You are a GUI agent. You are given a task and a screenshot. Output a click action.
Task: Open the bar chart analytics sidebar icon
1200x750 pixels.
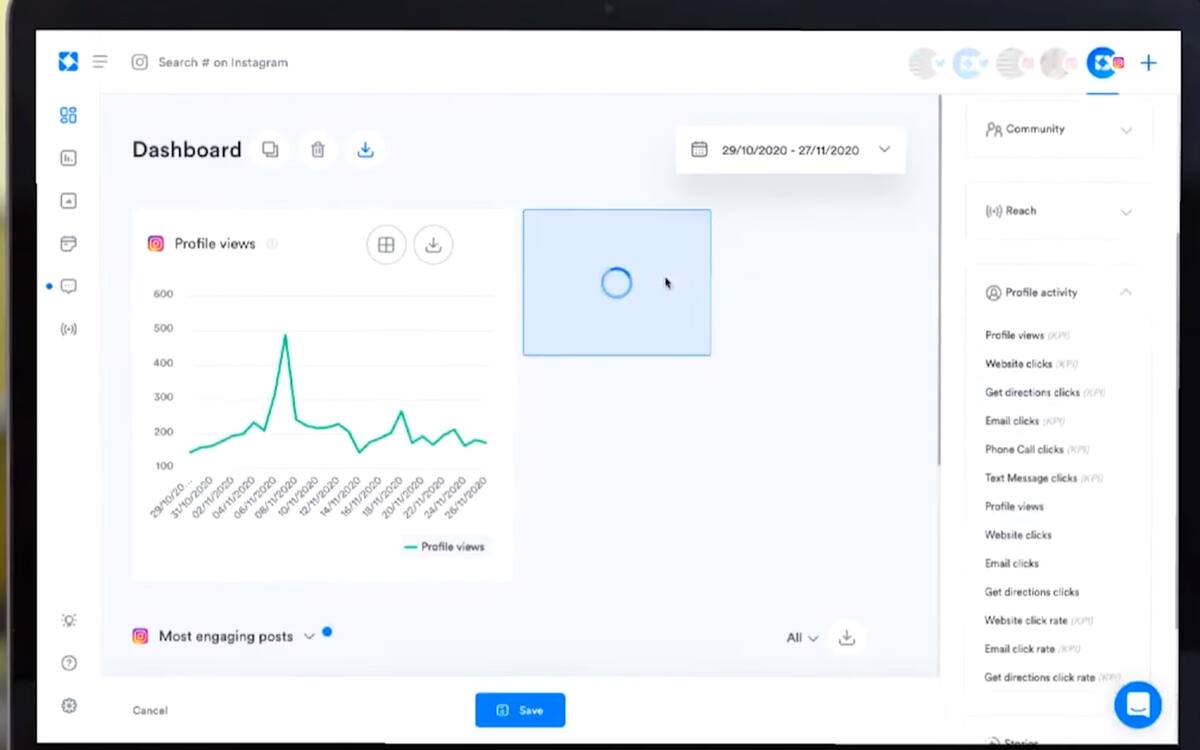pos(68,158)
